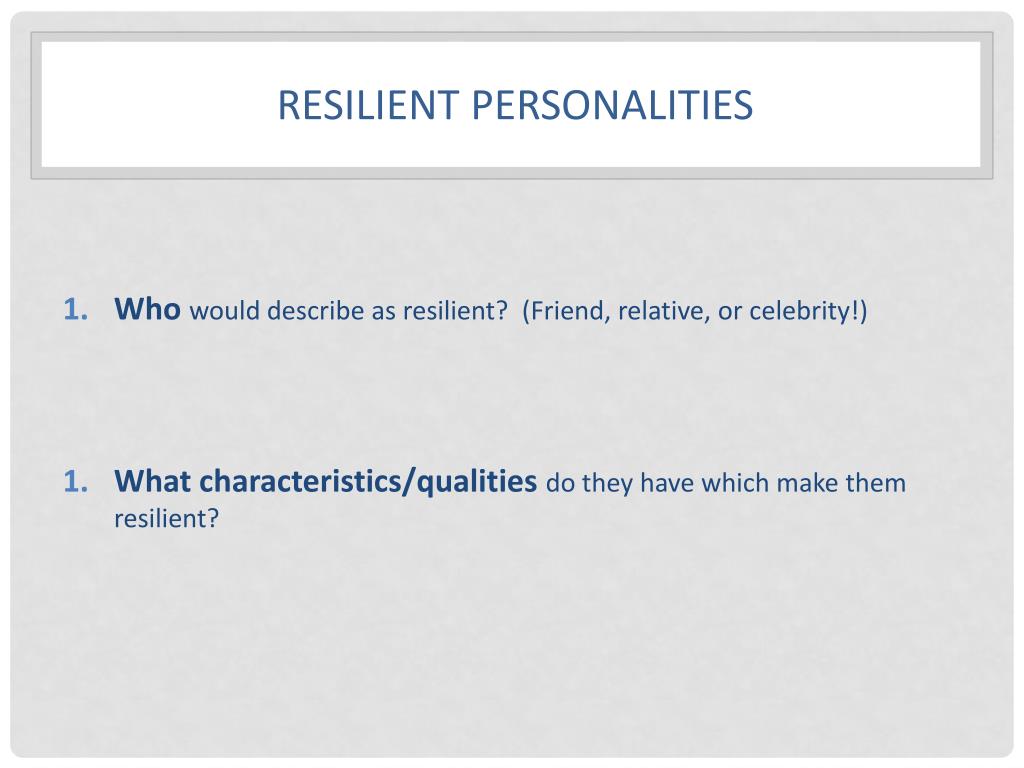Click the empty grey area below the questions

[512, 640]
